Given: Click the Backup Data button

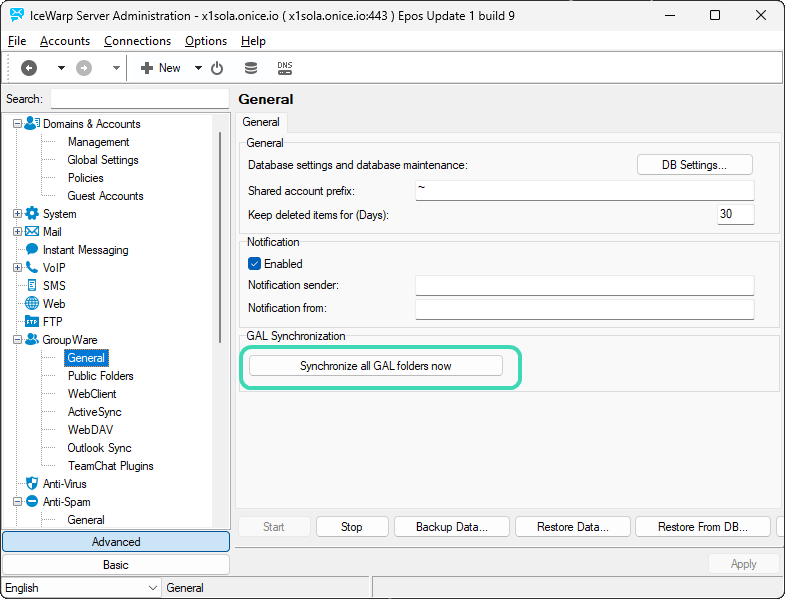Looking at the screenshot, I should pos(452,527).
